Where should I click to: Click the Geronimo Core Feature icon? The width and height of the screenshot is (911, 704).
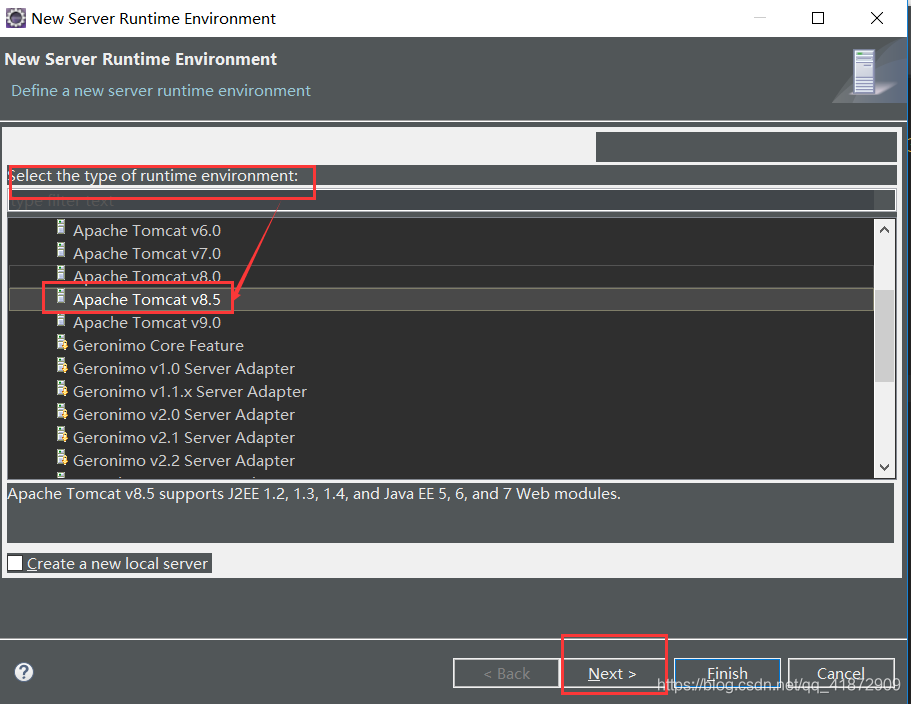(x=62, y=343)
